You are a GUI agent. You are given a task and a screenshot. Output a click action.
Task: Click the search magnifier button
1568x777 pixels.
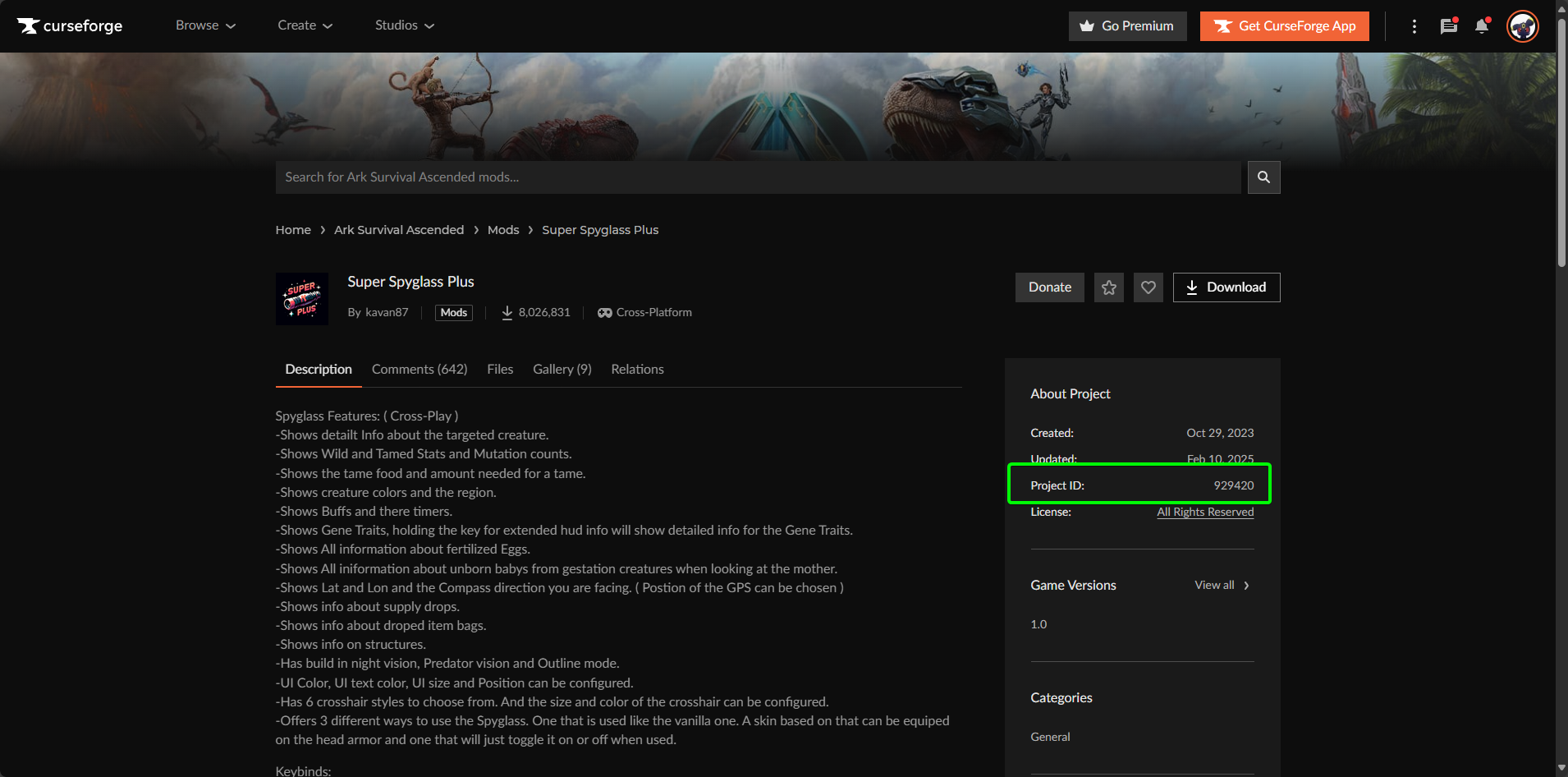point(1263,177)
